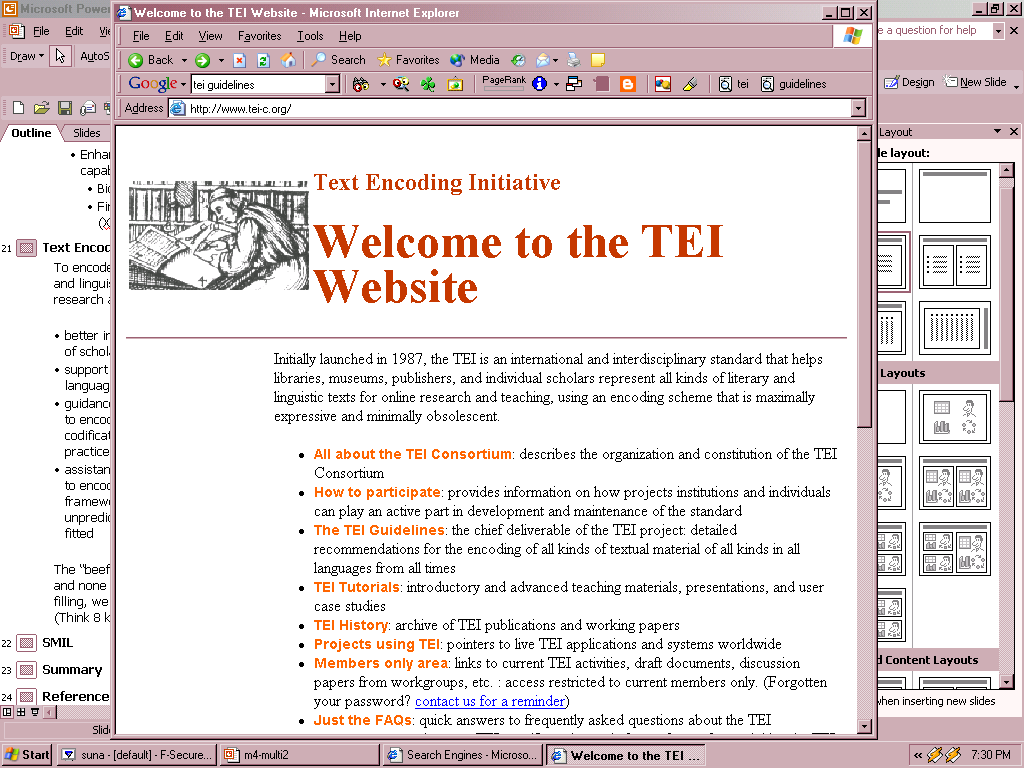Open the Favorites star panel
Viewport: 1024px width, 768px height.
coord(408,60)
